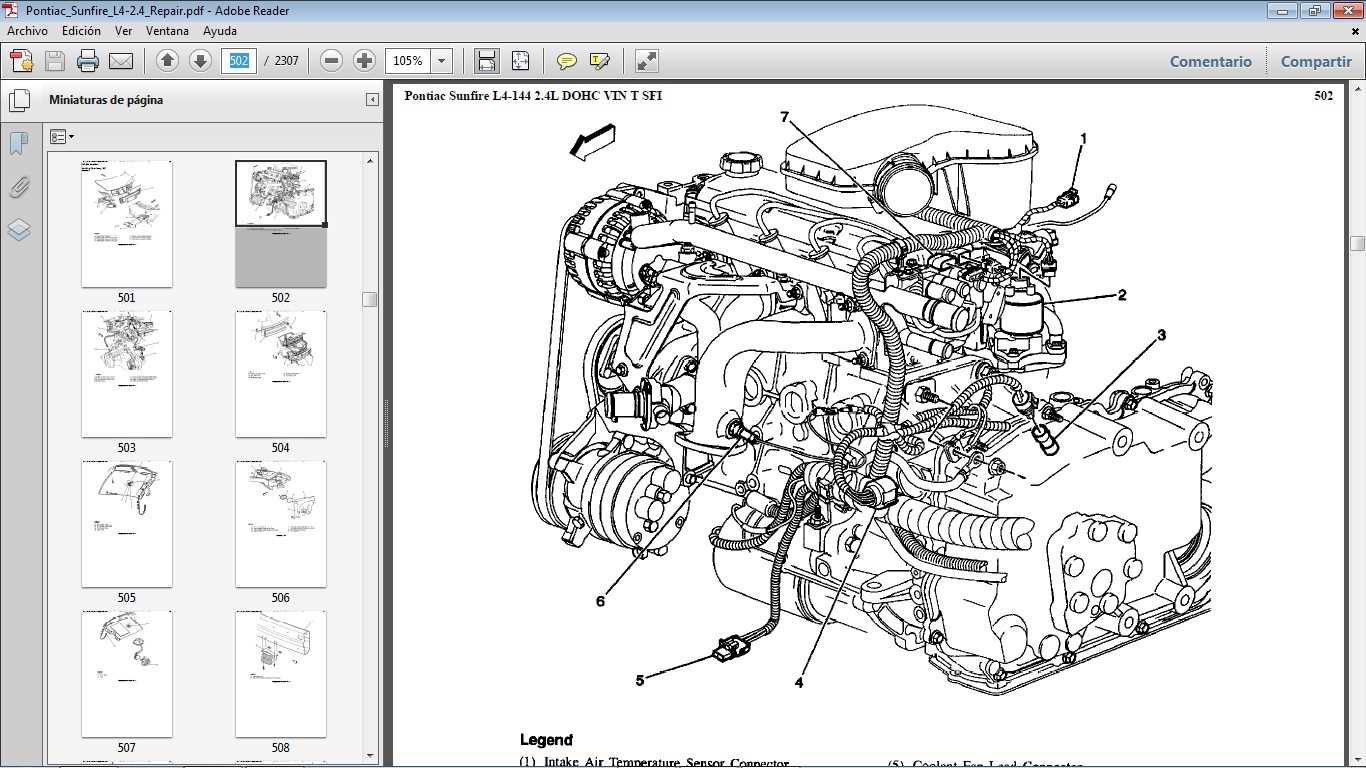Click the fit-width scrolling mode icon
The image size is (1366, 768).
click(487, 61)
